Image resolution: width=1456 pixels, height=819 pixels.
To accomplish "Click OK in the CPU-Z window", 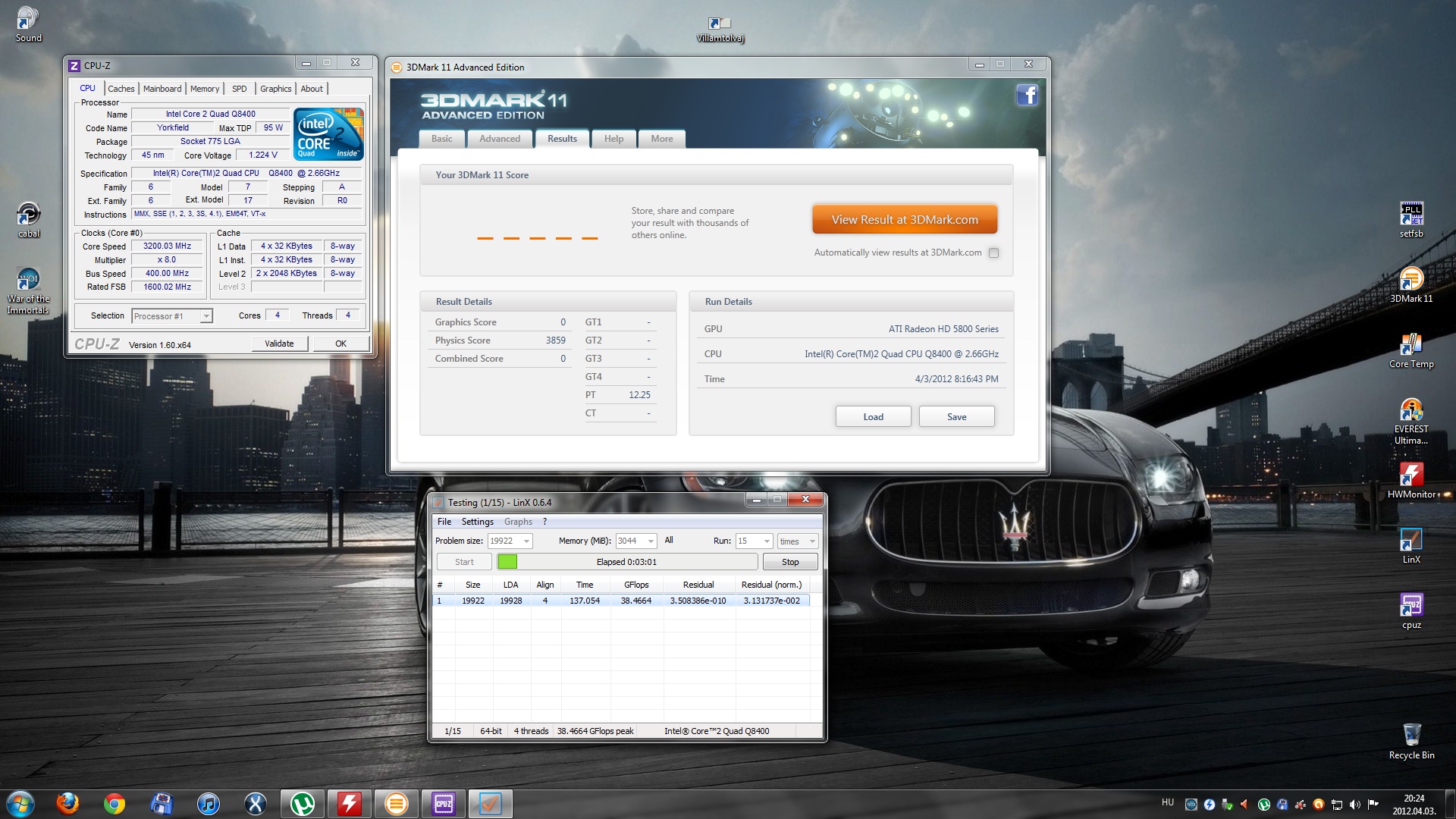I will click(x=340, y=344).
